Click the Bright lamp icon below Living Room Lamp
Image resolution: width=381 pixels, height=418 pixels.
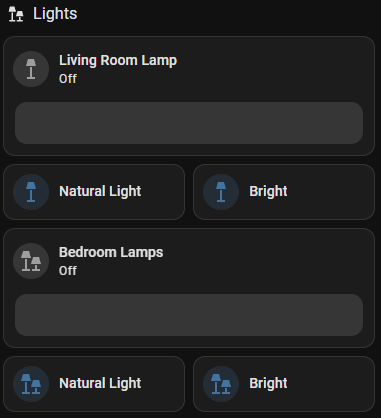(221, 192)
